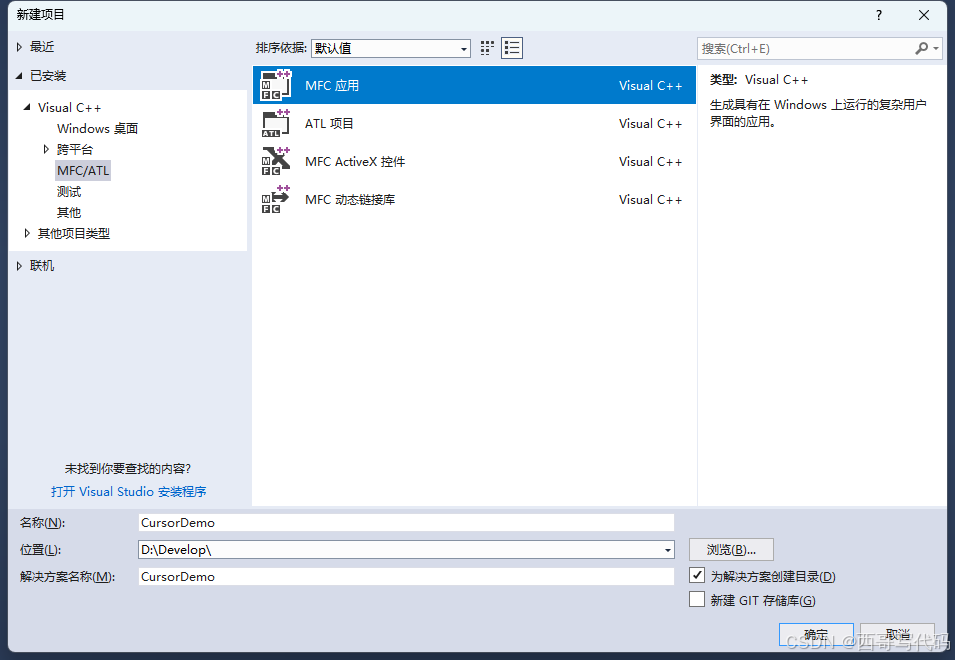Switch to medium icons list view

pos(512,48)
